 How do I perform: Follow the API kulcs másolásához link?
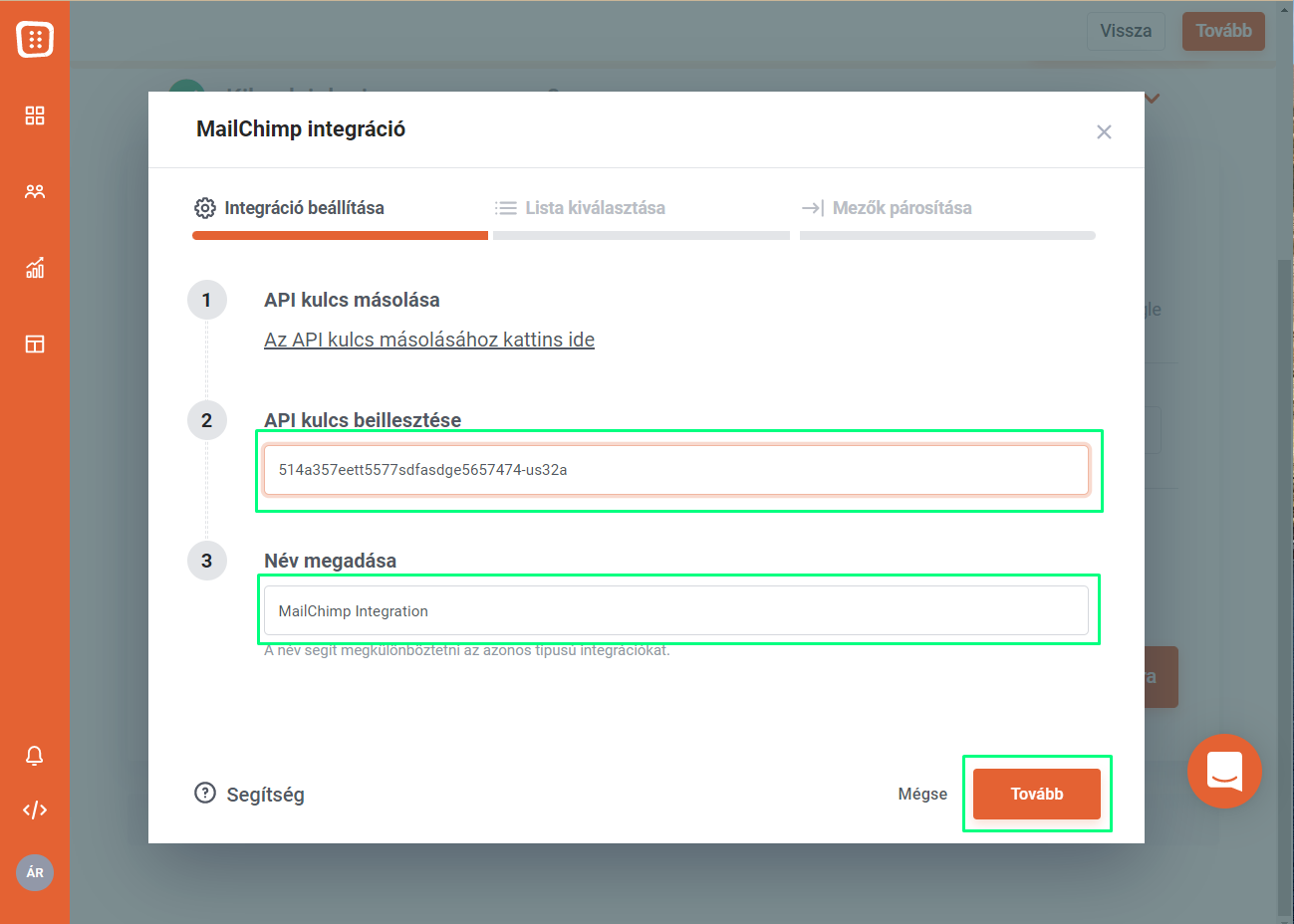pos(429,340)
